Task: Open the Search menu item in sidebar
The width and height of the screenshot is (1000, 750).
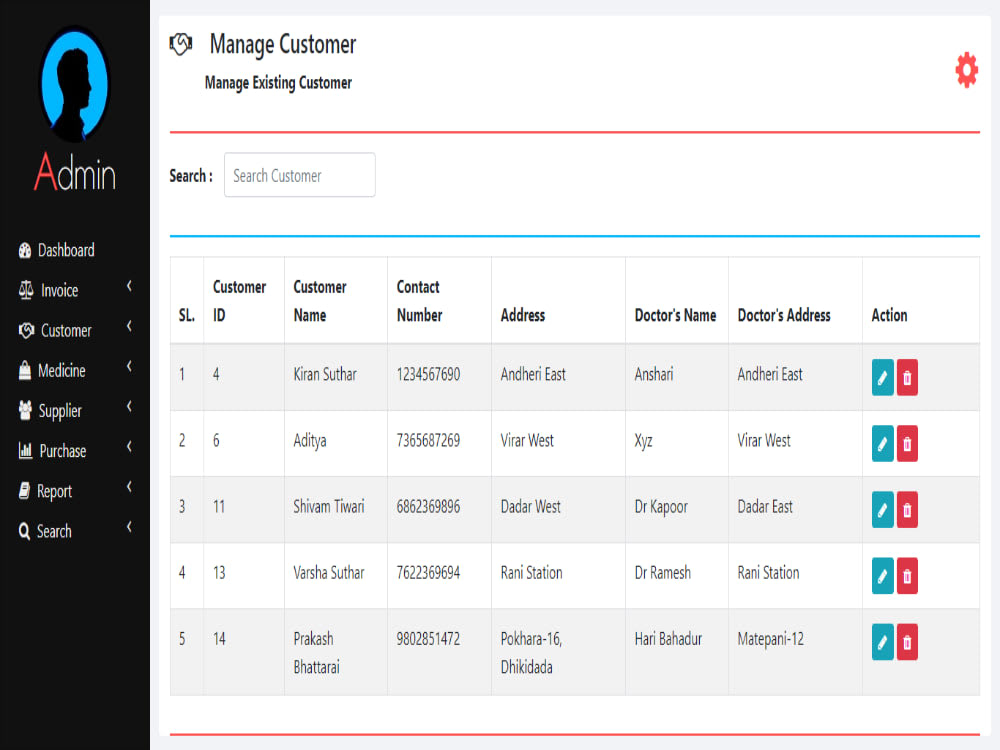Action: 54,531
